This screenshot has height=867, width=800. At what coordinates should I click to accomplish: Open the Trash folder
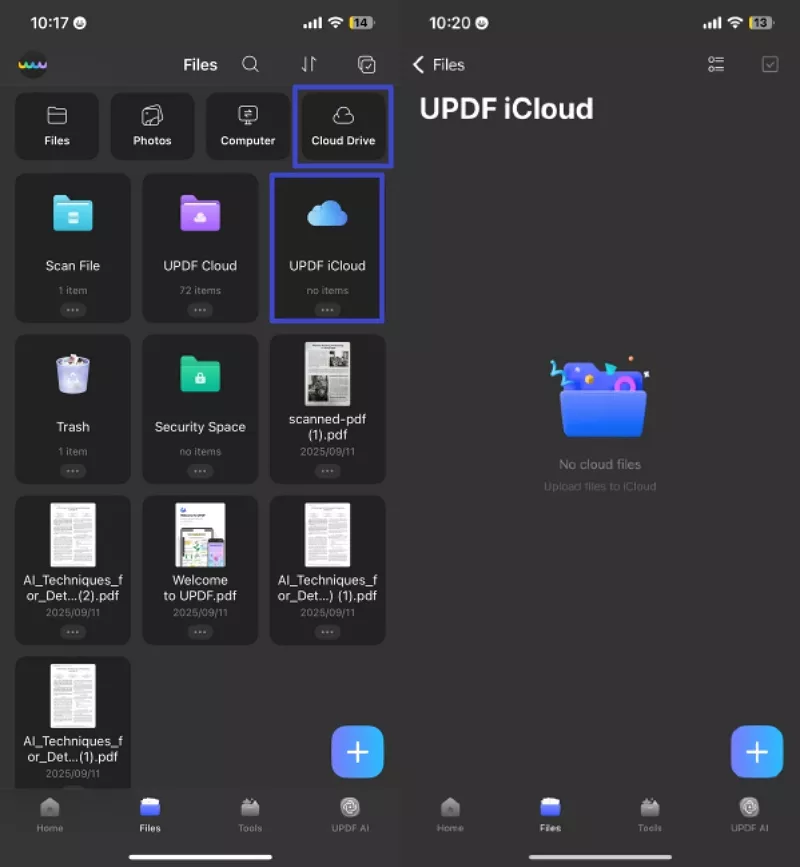(x=73, y=409)
